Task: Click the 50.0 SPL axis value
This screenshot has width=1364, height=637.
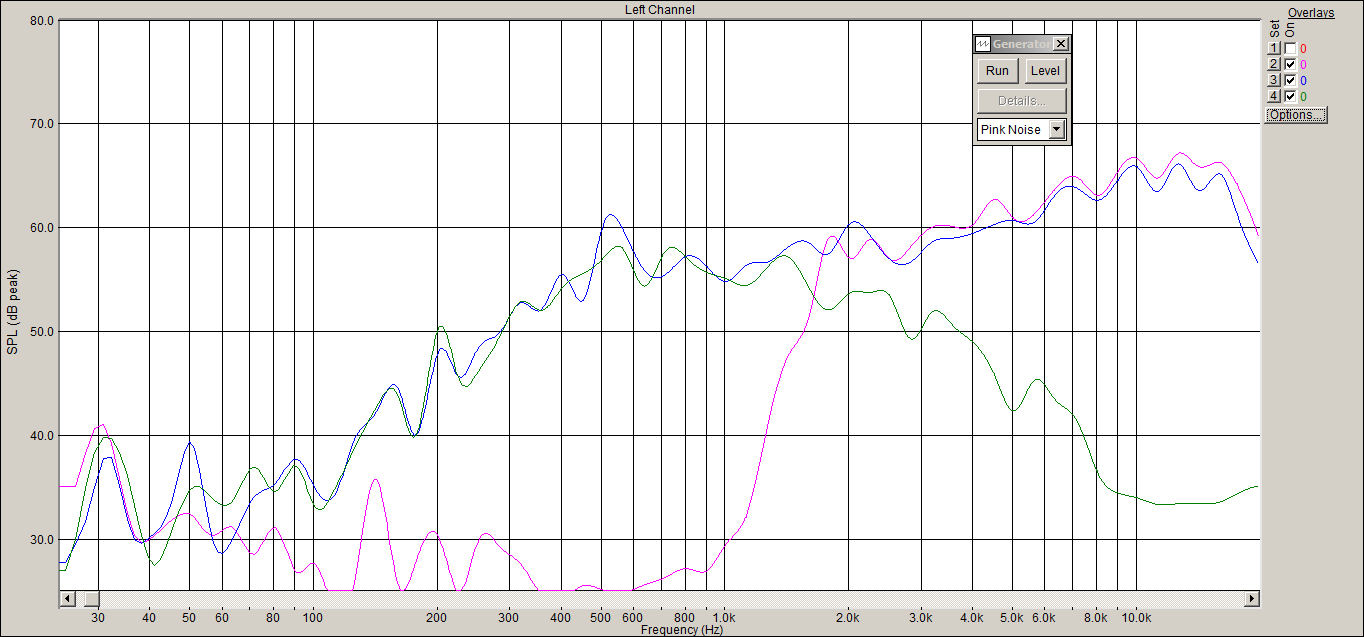Action: click(x=42, y=332)
